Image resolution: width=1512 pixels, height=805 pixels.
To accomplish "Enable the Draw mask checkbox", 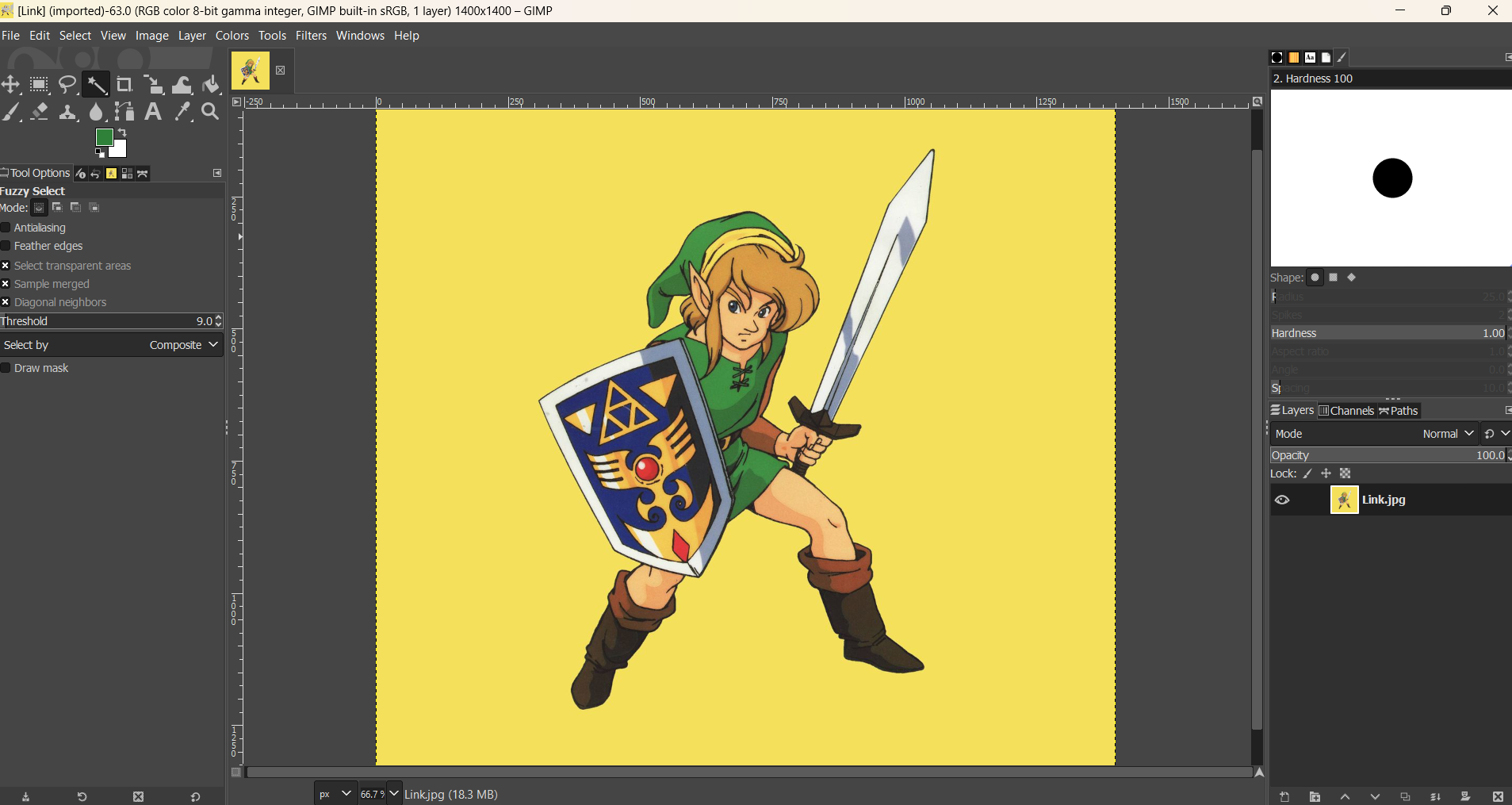I will click(x=6, y=368).
